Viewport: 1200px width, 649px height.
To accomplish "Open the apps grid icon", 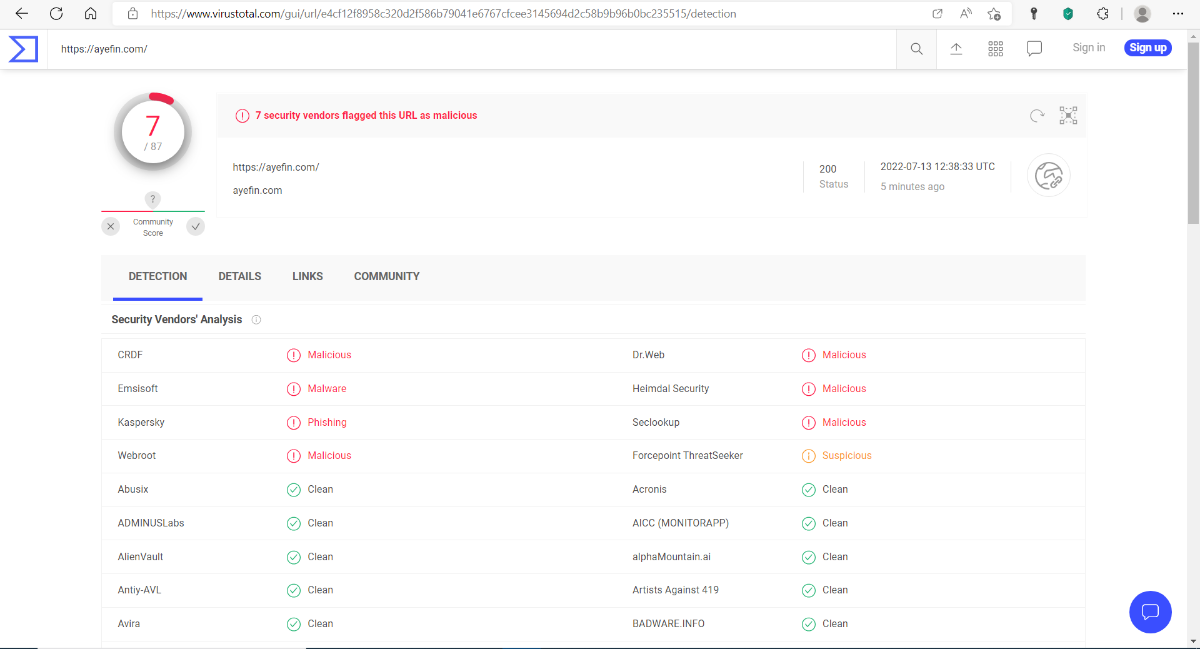I will click(995, 49).
